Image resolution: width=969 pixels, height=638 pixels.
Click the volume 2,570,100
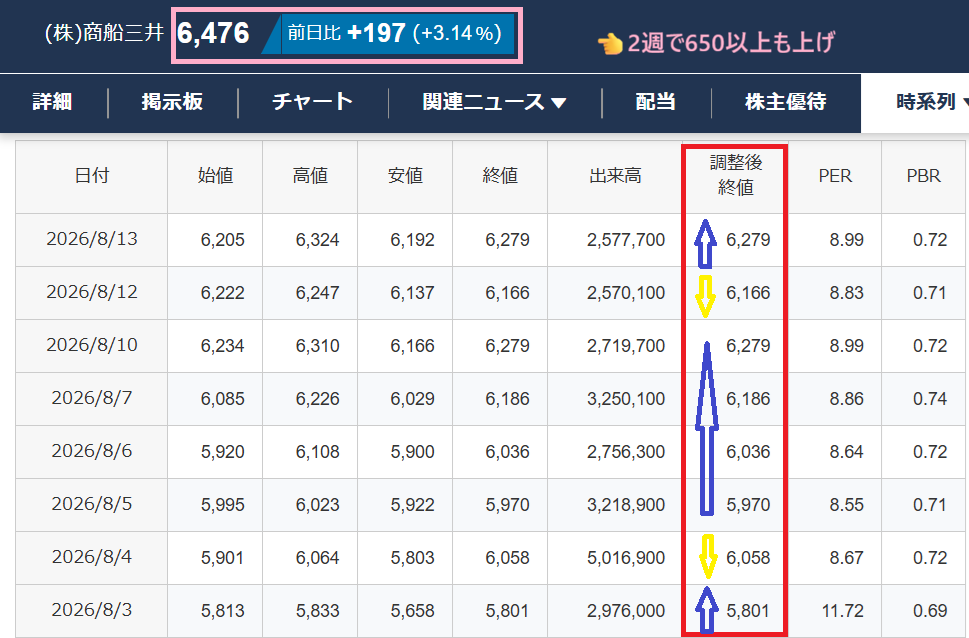tap(626, 293)
